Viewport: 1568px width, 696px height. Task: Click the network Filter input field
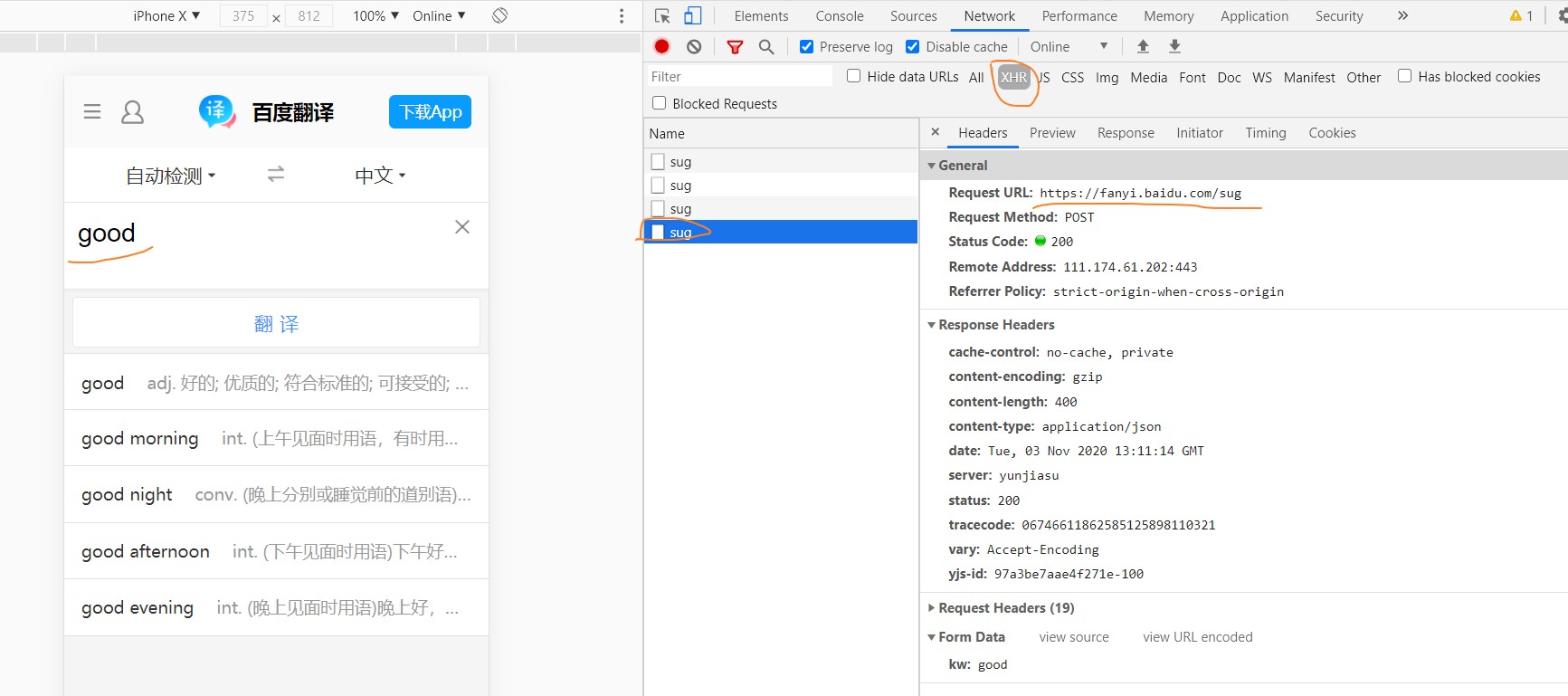(738, 77)
